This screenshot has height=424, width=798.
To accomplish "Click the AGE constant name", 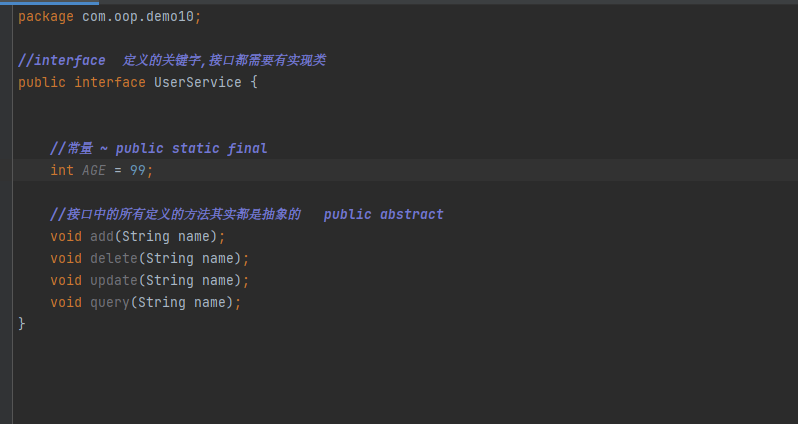I will (94, 170).
